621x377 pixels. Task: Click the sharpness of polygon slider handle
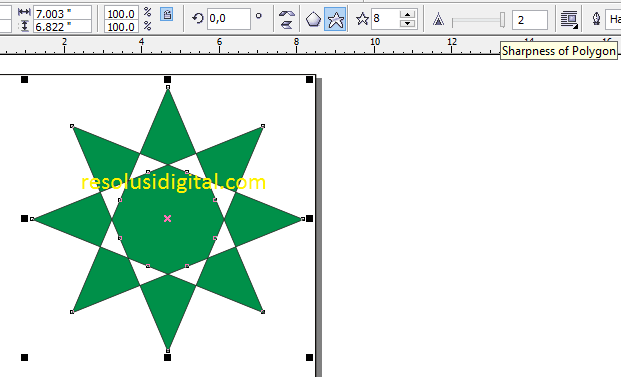tap(502, 20)
